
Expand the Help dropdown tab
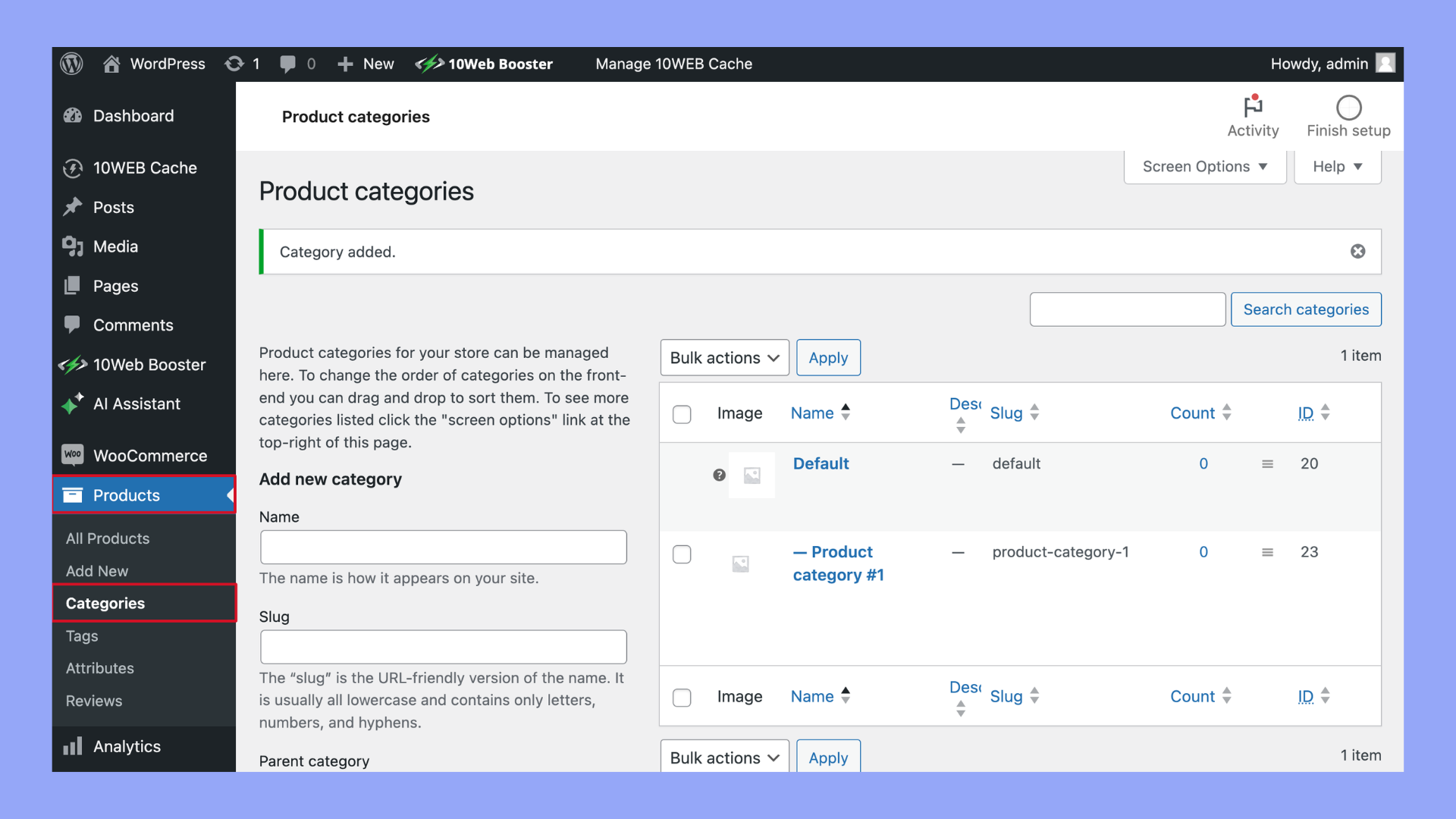(x=1337, y=167)
